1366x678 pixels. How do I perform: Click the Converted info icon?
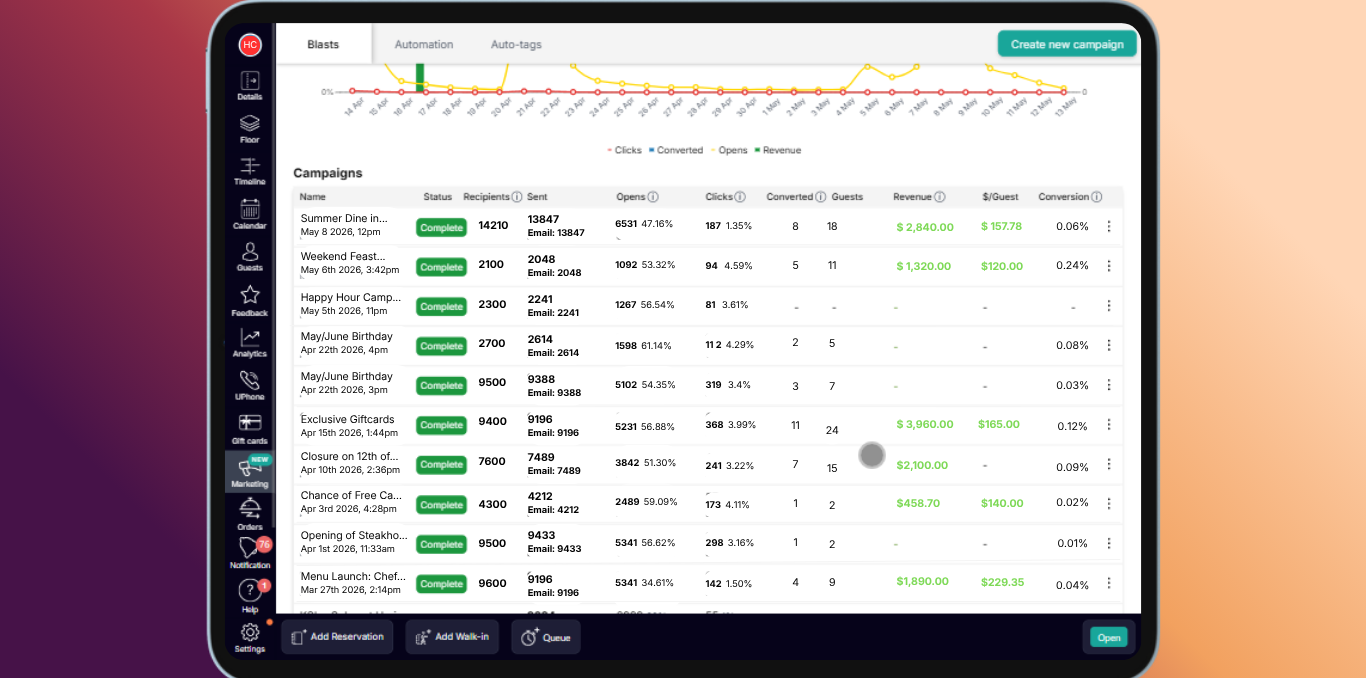coord(820,197)
